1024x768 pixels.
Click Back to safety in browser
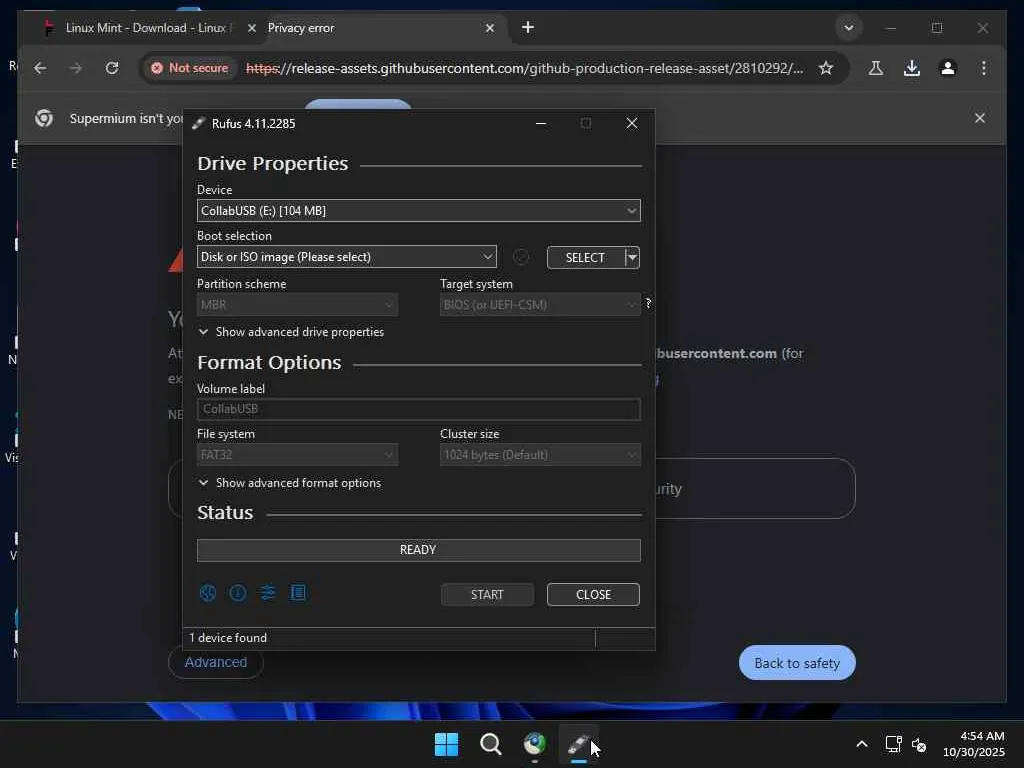pos(797,663)
